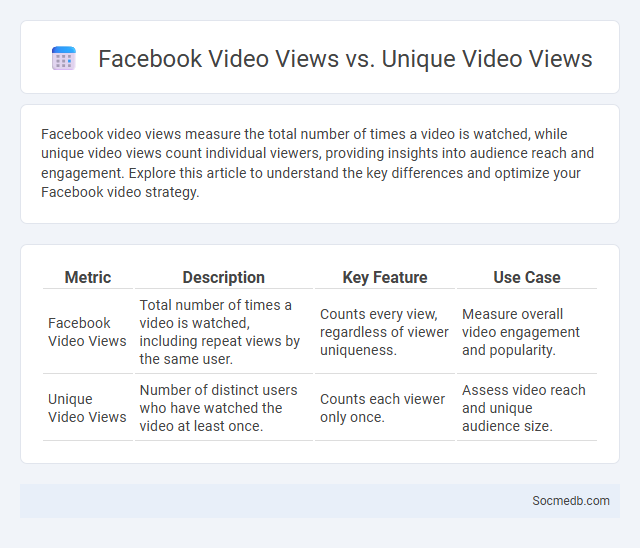Select the 'Facebook Video Views' metric cell
This screenshot has width=640, height=548.
click(87, 332)
